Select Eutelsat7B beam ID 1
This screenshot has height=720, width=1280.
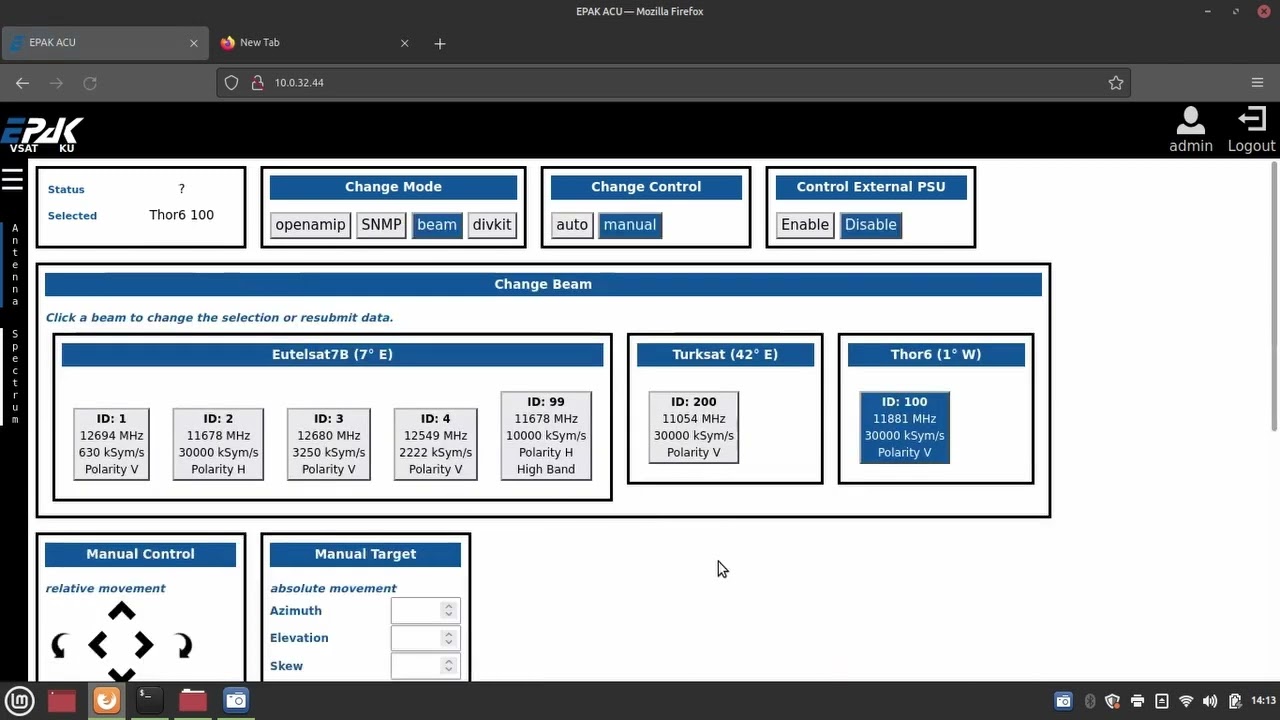(x=111, y=444)
